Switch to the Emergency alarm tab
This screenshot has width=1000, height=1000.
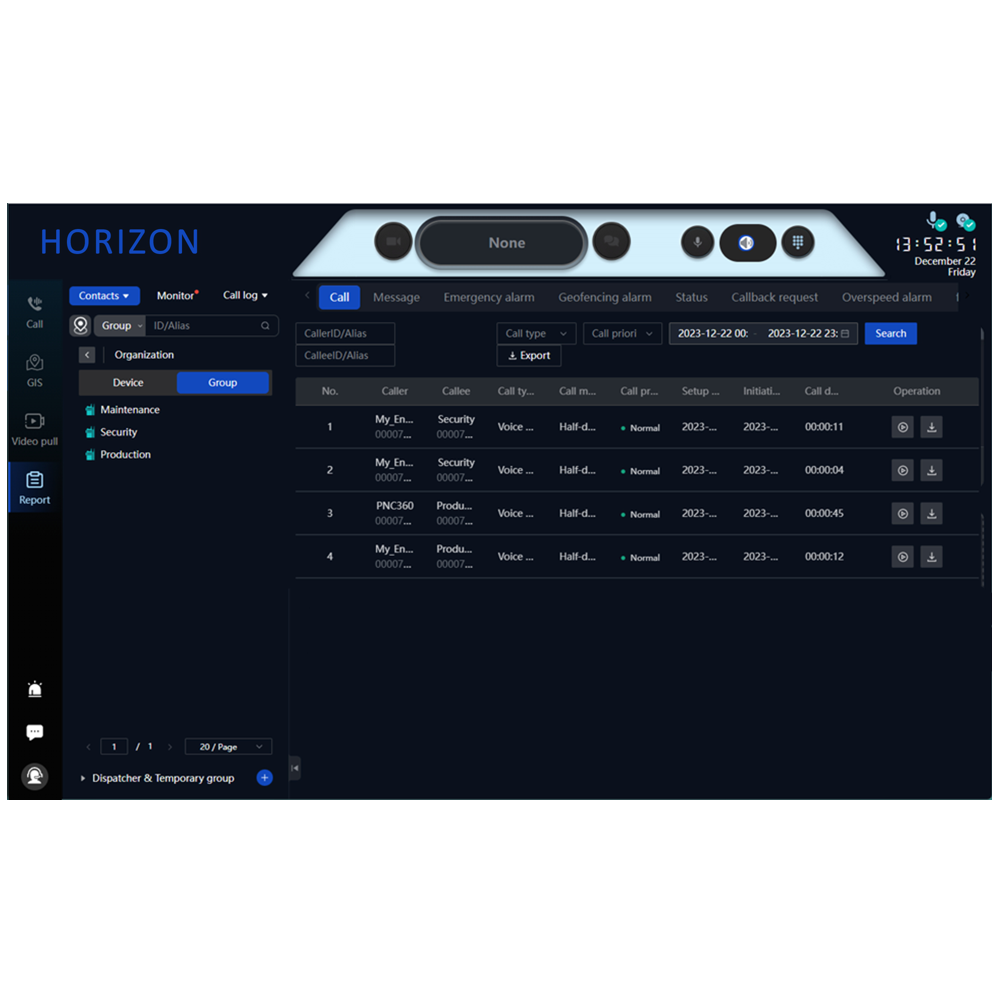[489, 297]
